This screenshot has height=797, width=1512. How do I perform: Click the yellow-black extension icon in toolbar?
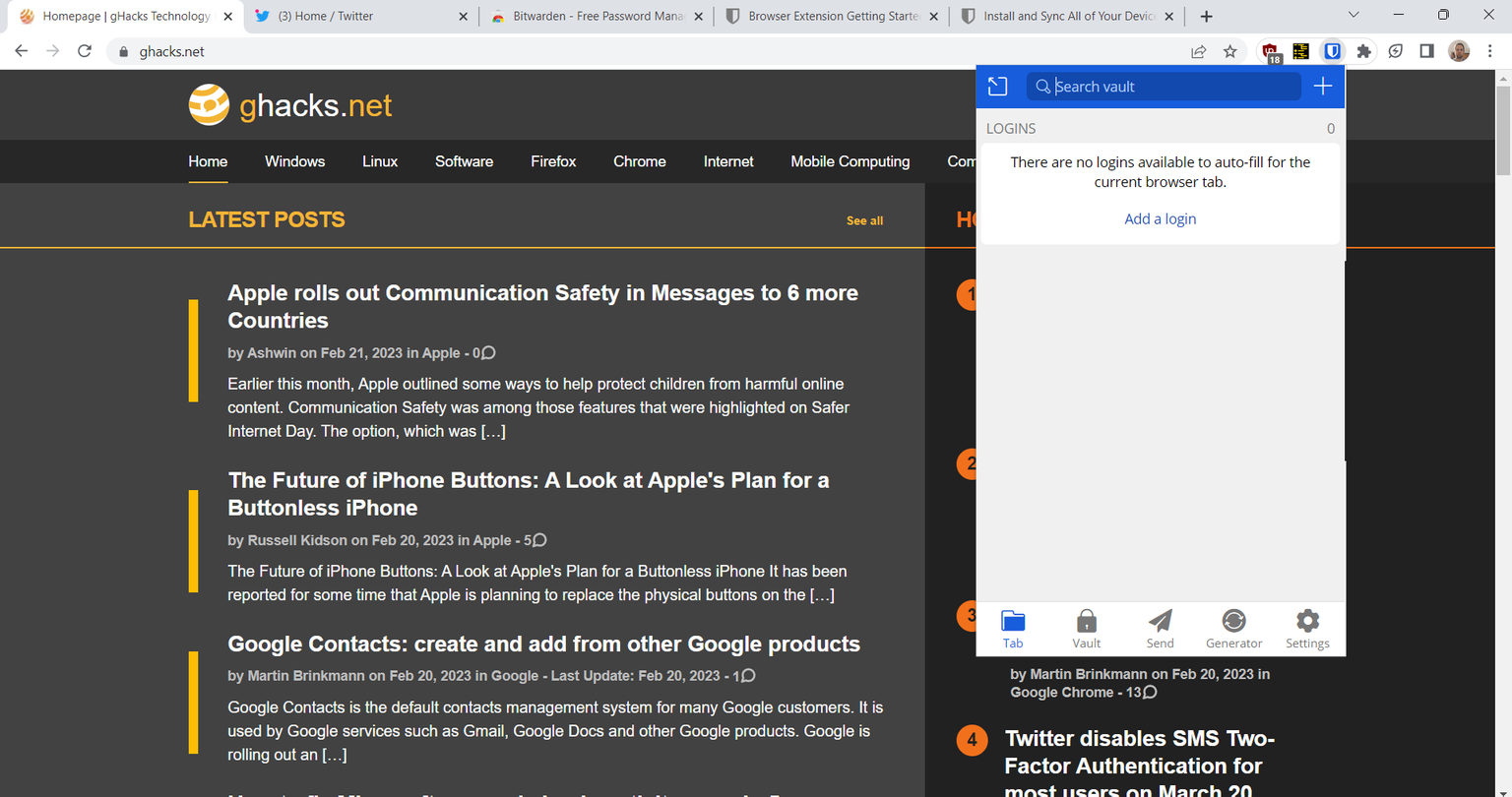point(1300,51)
